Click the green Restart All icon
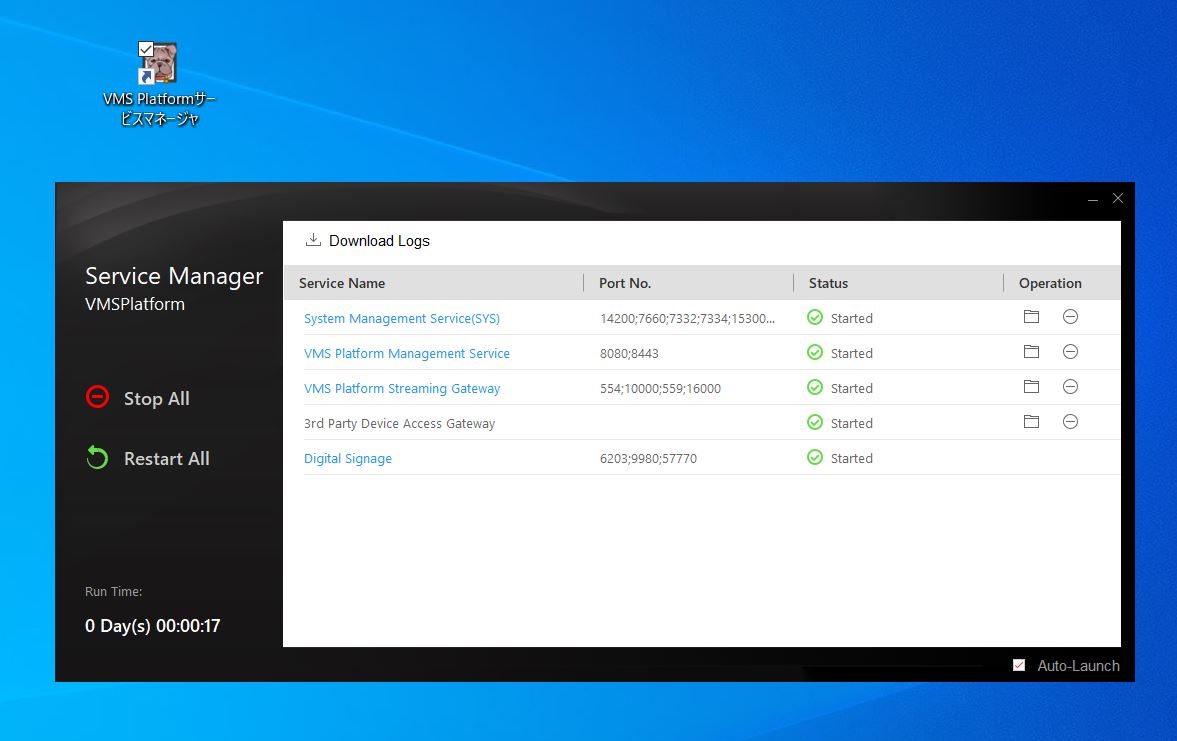Image resolution: width=1177 pixels, height=741 pixels. coord(98,457)
